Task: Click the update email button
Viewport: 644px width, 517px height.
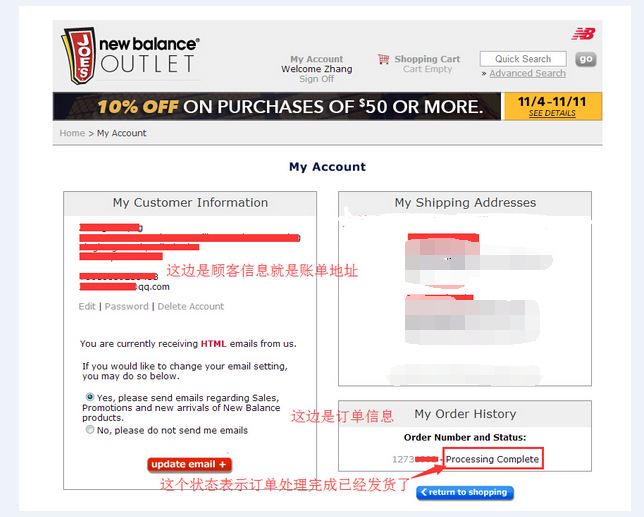Action: pyautogui.click(x=189, y=464)
